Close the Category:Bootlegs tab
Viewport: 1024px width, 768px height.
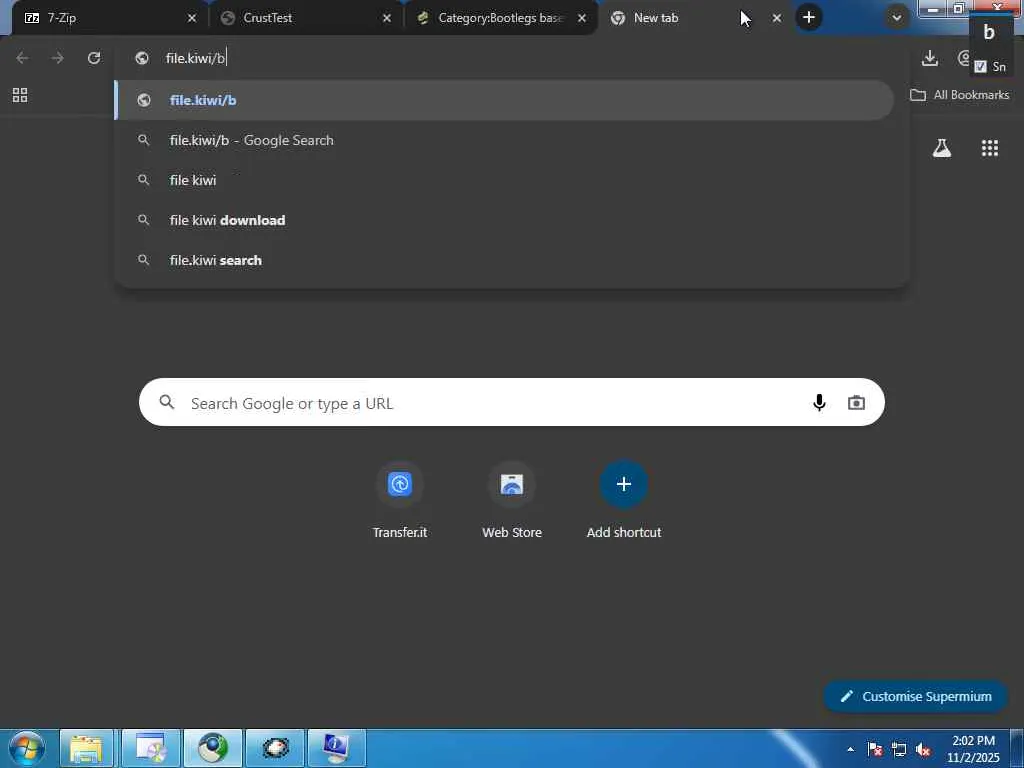582,18
